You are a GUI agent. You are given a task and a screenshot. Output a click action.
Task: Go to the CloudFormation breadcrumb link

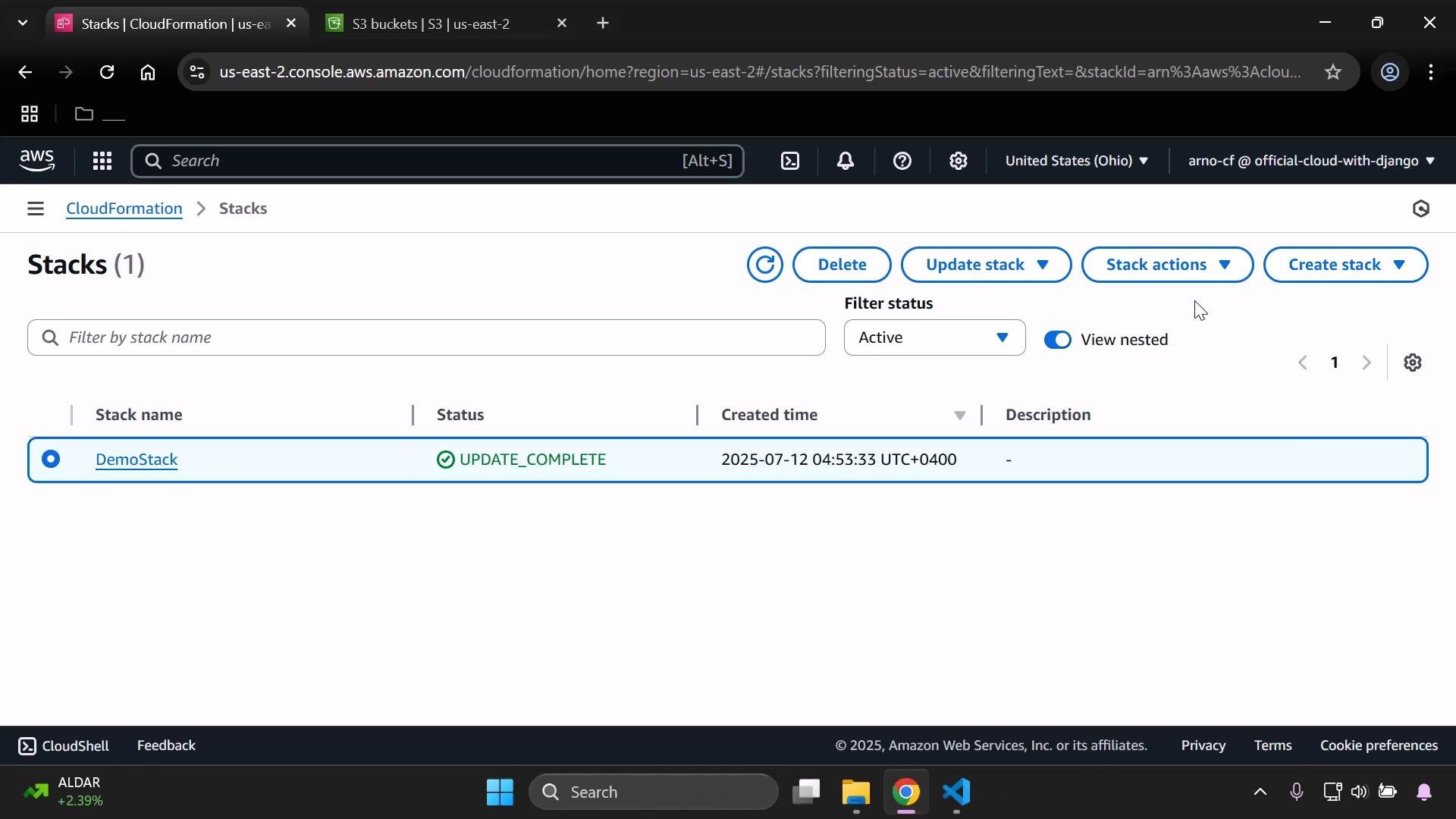[124, 209]
